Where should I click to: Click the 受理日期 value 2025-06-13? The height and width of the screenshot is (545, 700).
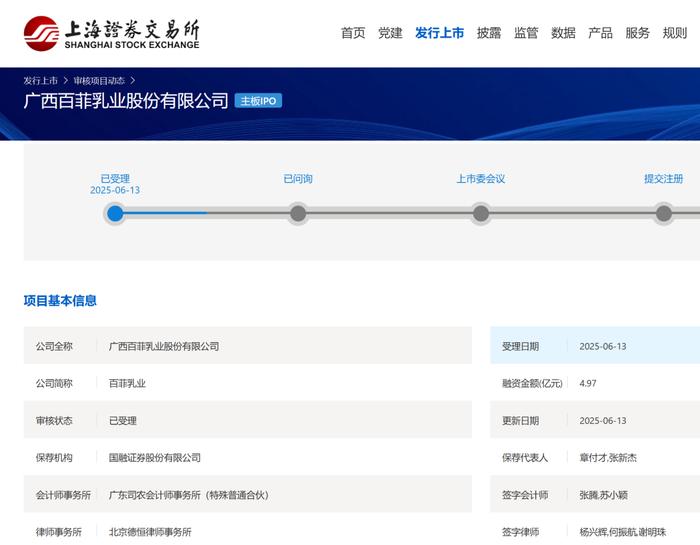(603, 346)
